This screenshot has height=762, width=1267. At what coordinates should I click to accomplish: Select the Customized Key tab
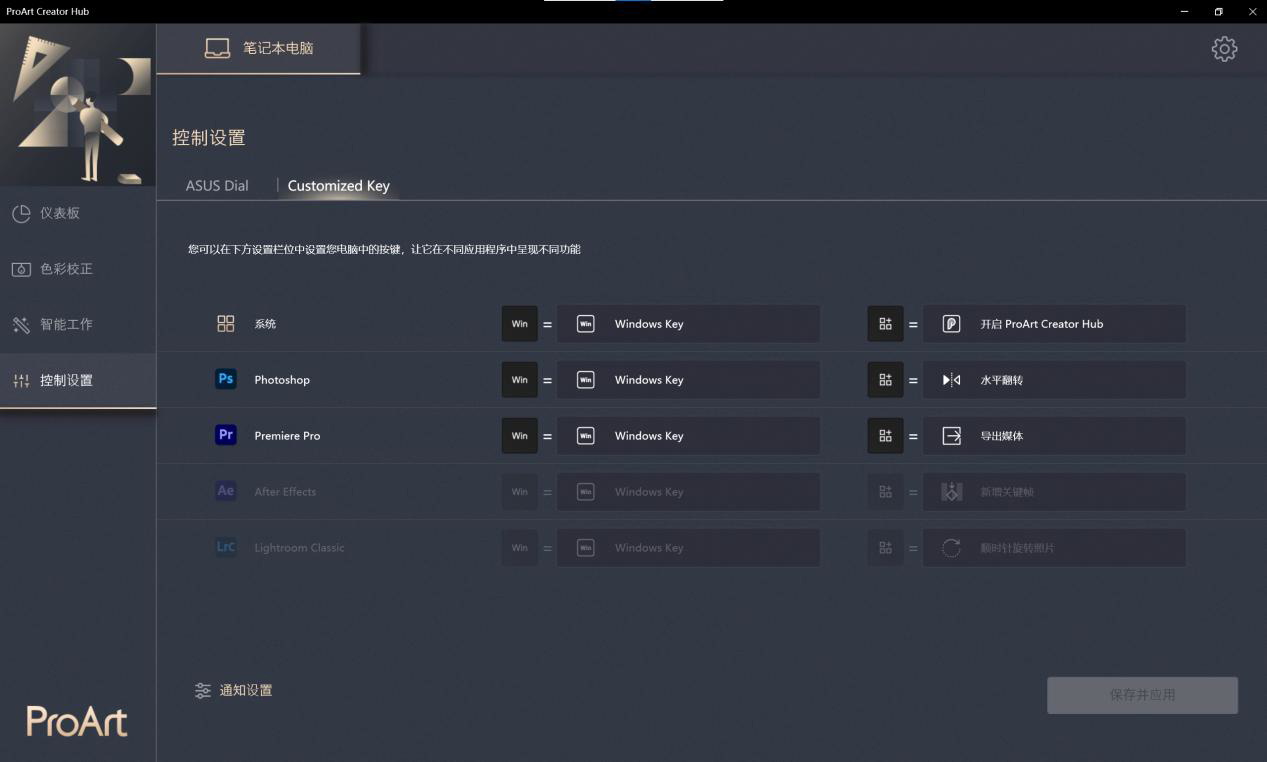338,185
